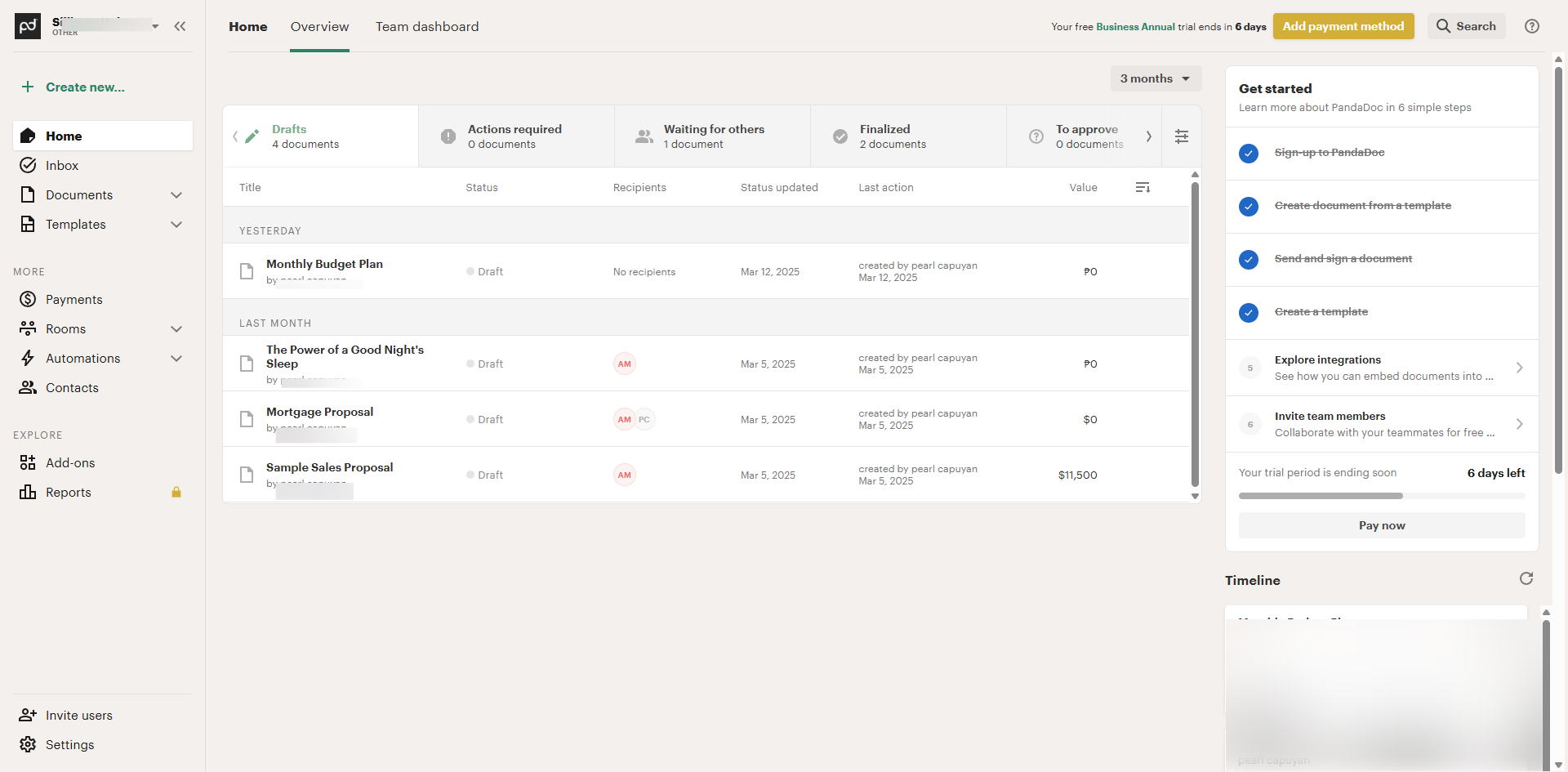Switch to the Team dashboard tab
The image size is (1568, 772).
click(x=426, y=27)
